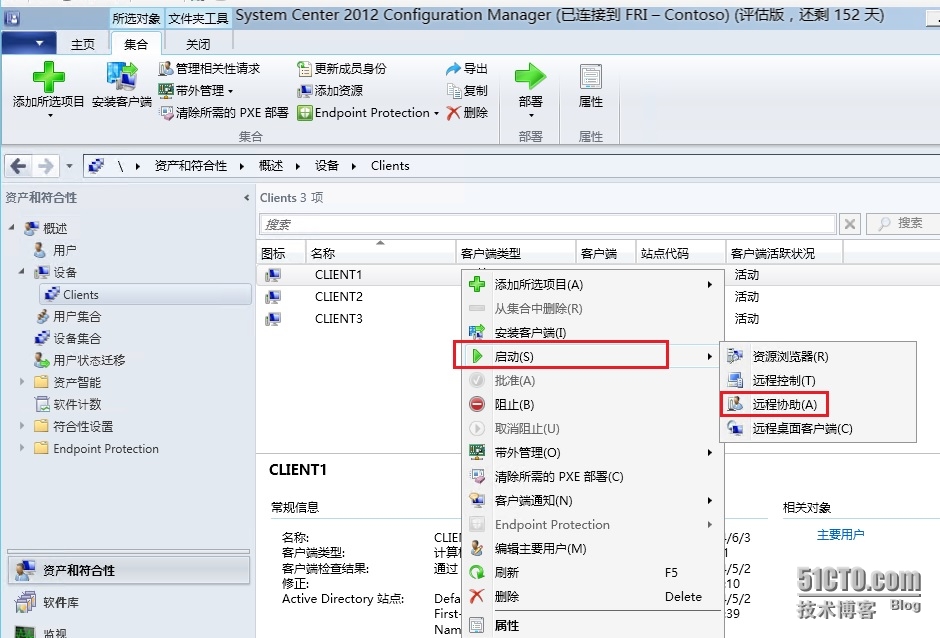This screenshot has width=940, height=638.
Task: Choose 添加所选项目(A) in context menu
Action: click(592, 284)
